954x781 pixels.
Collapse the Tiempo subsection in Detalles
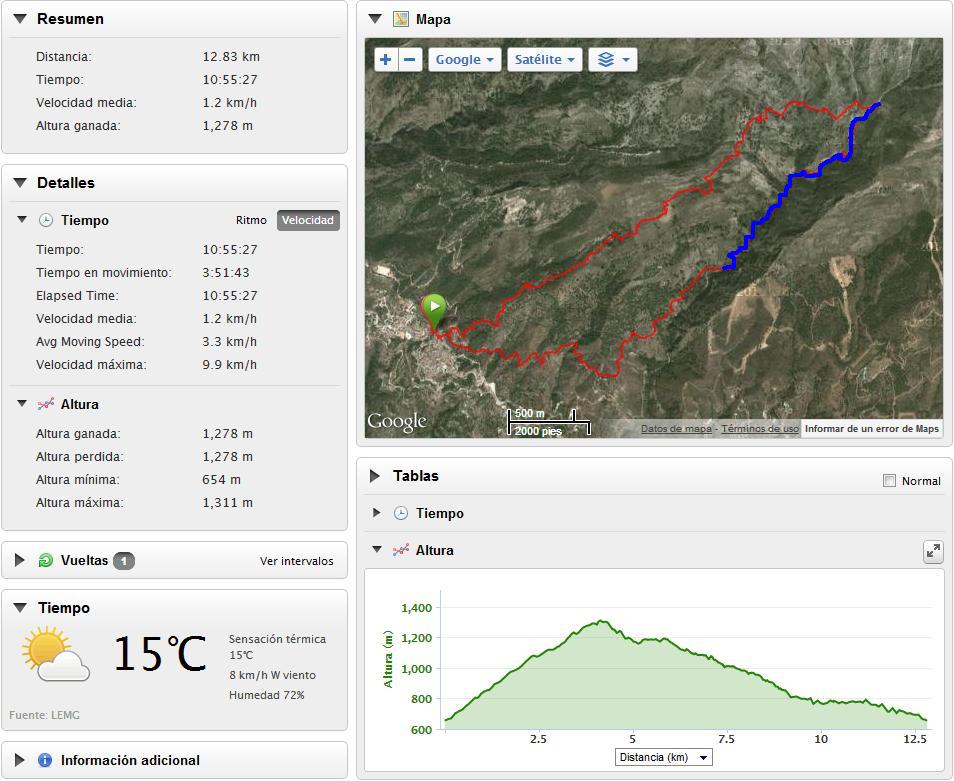coord(22,220)
